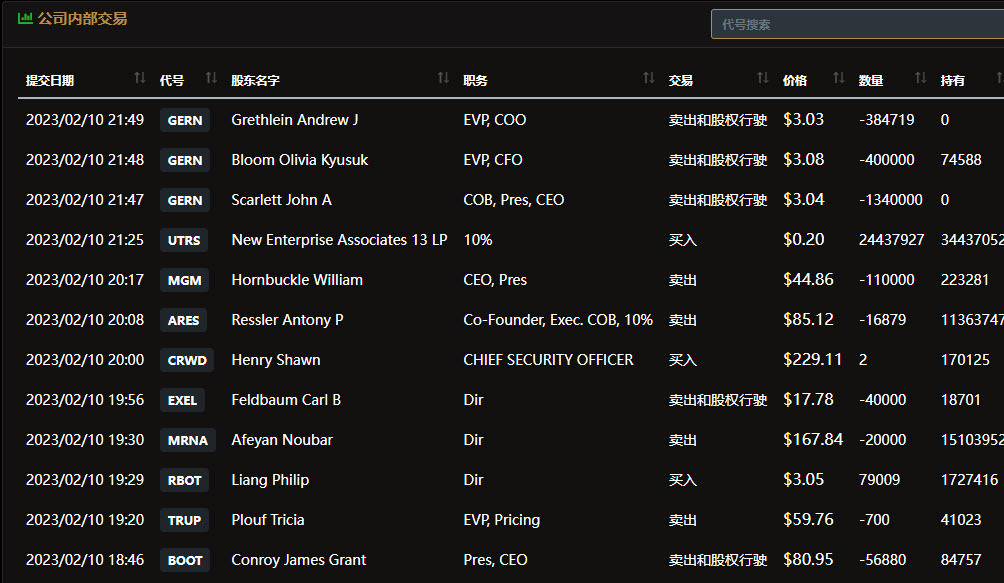This screenshot has height=583, width=1004.
Task: Select shareholder name Grethlein Andrew J
Action: [x=295, y=120]
